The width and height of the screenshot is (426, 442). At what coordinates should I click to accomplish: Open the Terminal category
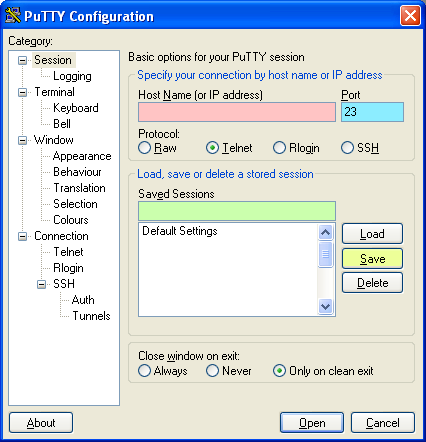tap(54, 92)
